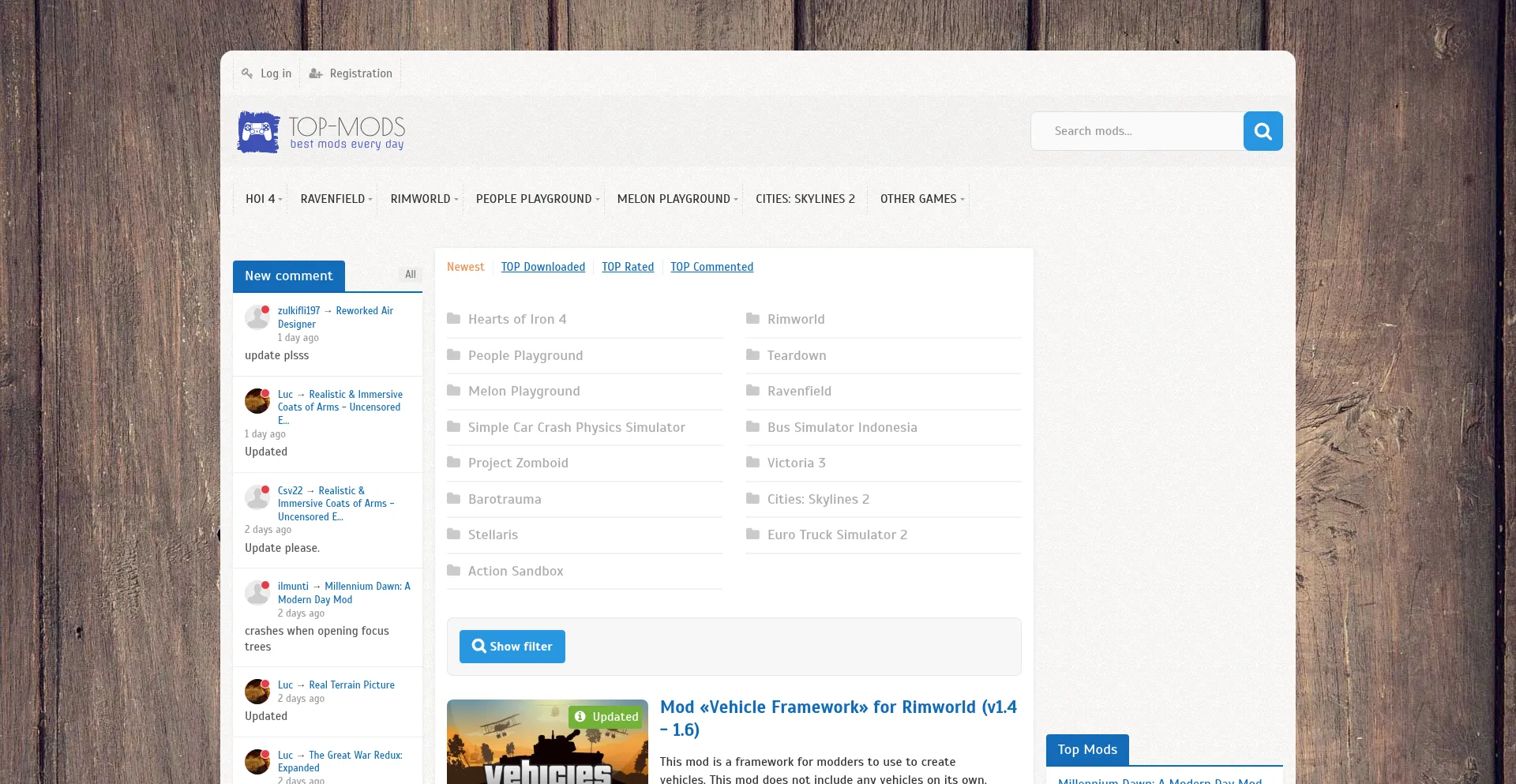Click the folder icon beside Hearts of Iron 4
Screen dimensions: 1516x784
[x=453, y=319]
